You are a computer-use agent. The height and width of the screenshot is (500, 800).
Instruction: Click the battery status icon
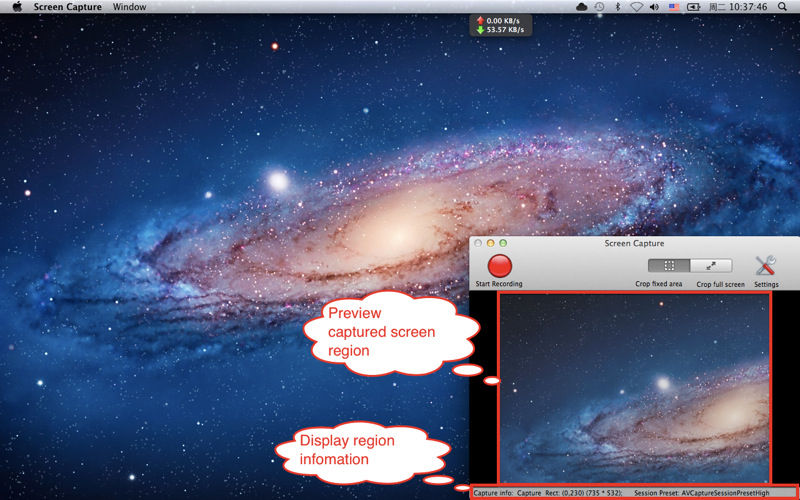point(693,7)
